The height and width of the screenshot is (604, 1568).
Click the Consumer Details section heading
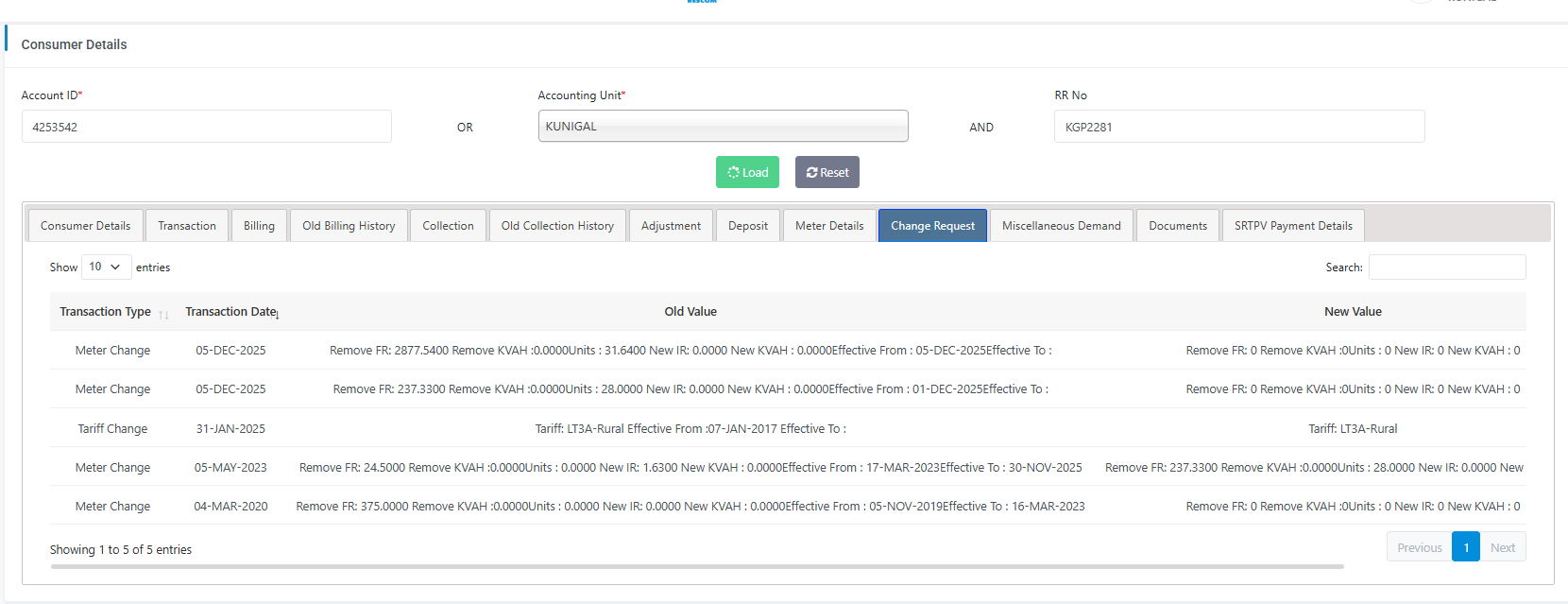point(74,44)
